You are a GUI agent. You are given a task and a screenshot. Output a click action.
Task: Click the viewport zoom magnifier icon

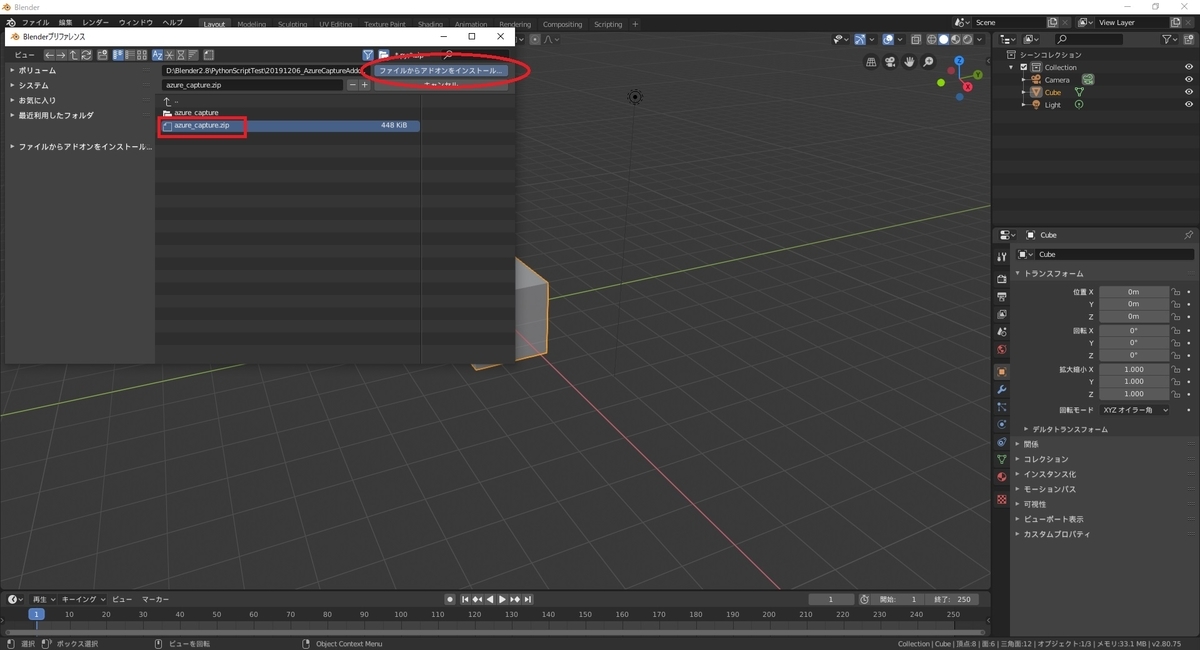tap(928, 62)
